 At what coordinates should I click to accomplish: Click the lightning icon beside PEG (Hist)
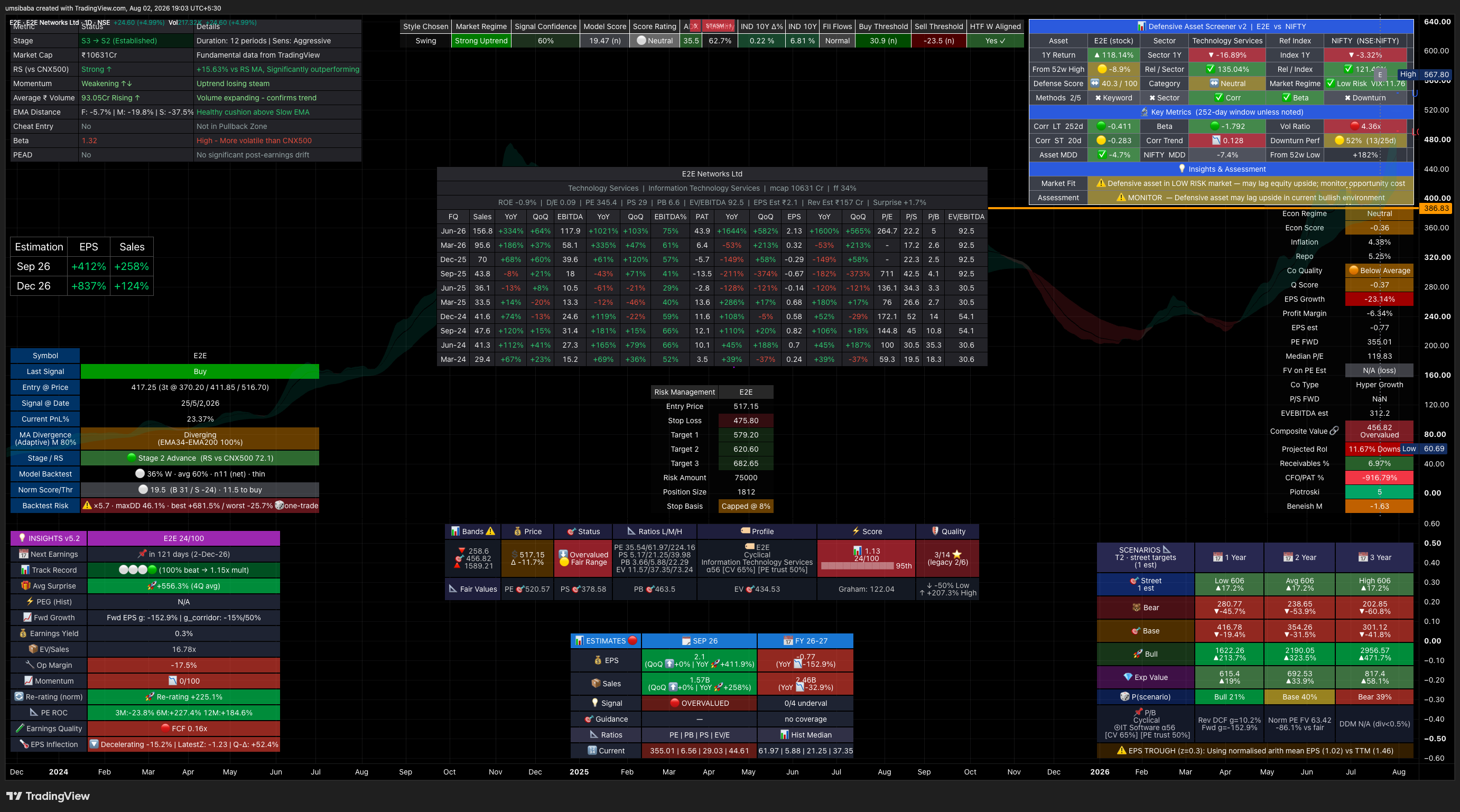click(30, 602)
